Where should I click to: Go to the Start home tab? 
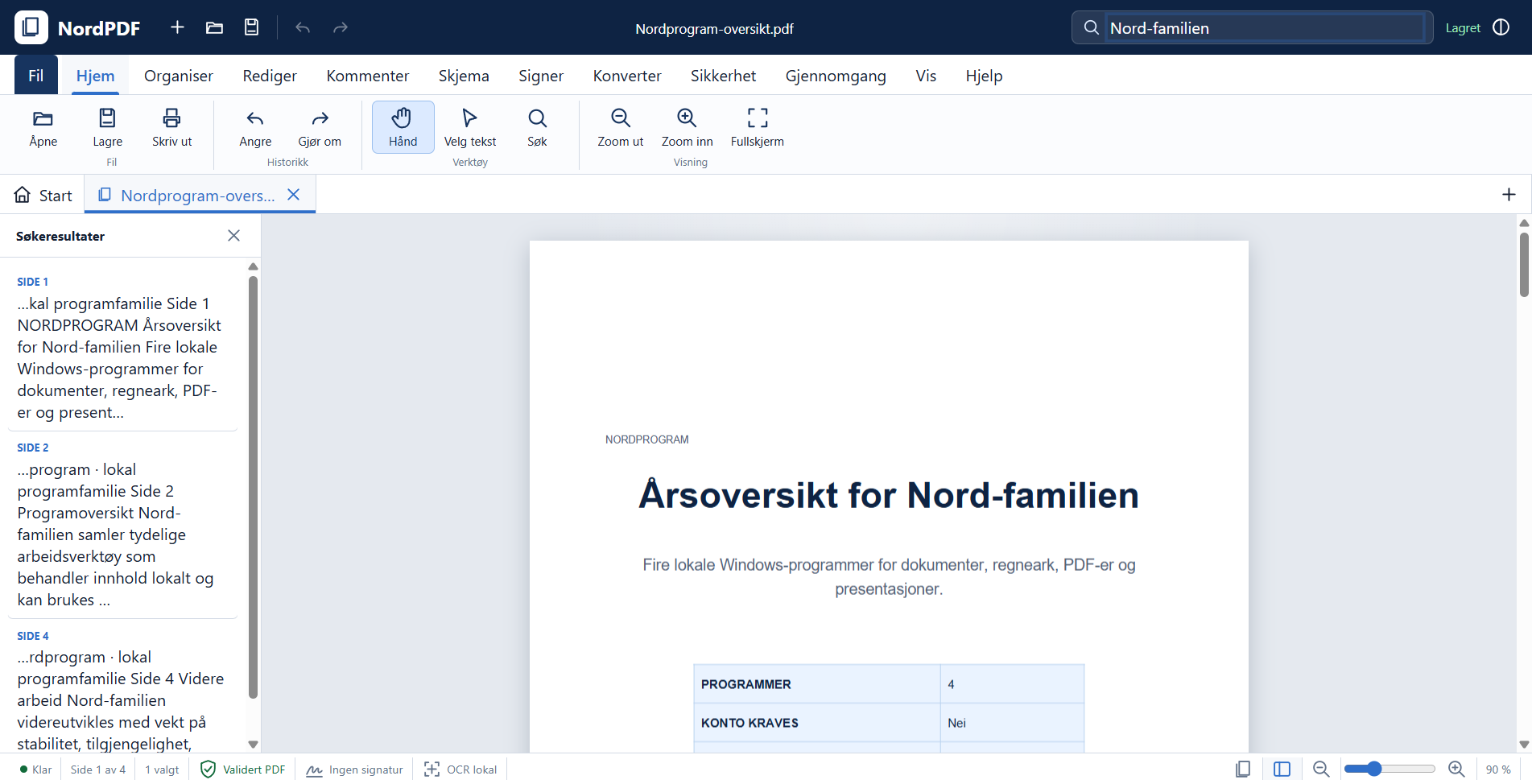point(43,196)
